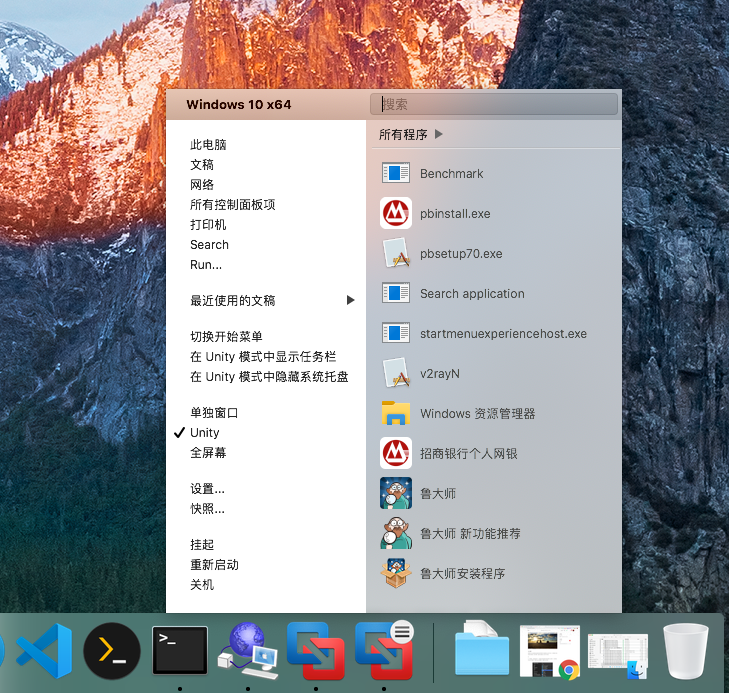729x693 pixels.
Task: Click pbsetup70.exe text label
Action: pos(461,253)
